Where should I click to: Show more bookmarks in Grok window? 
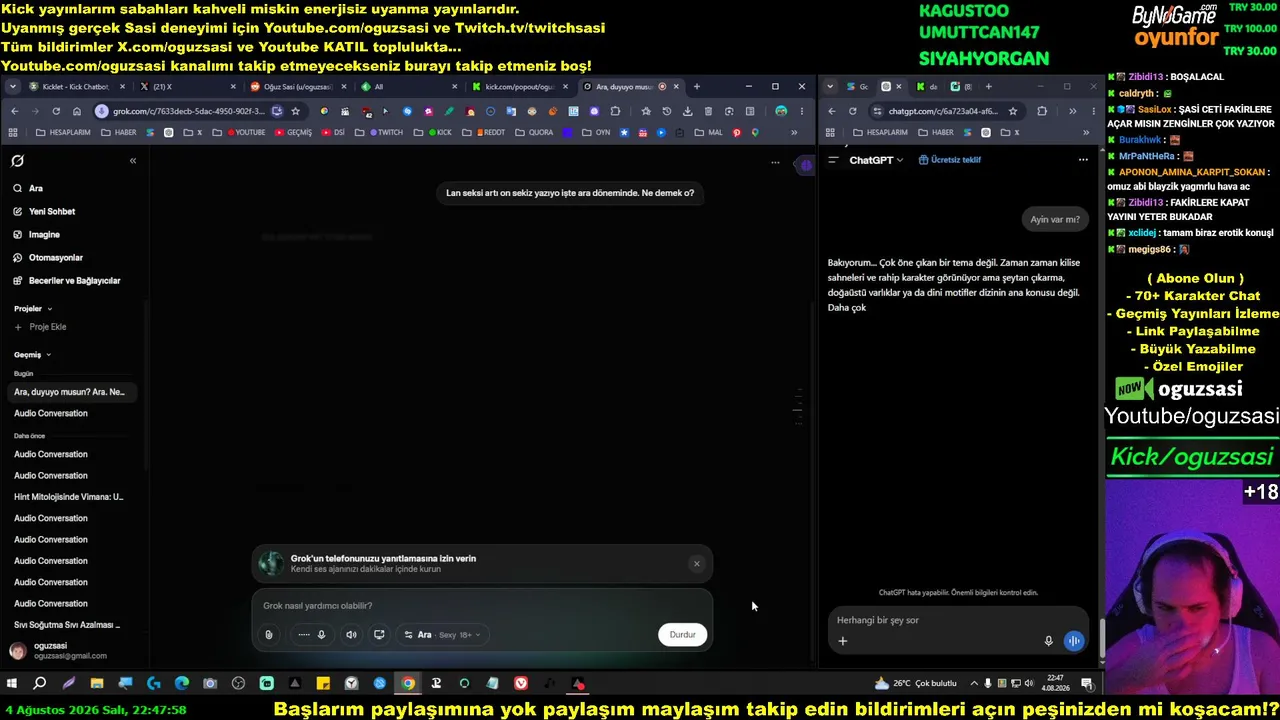point(795,132)
